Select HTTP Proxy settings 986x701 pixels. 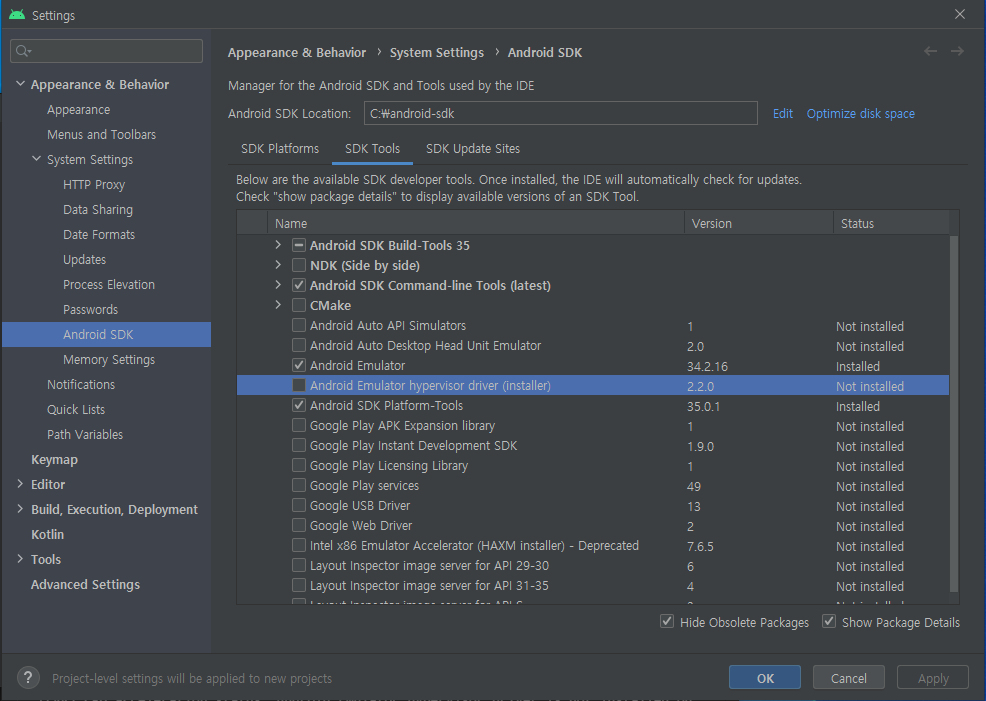(94, 185)
